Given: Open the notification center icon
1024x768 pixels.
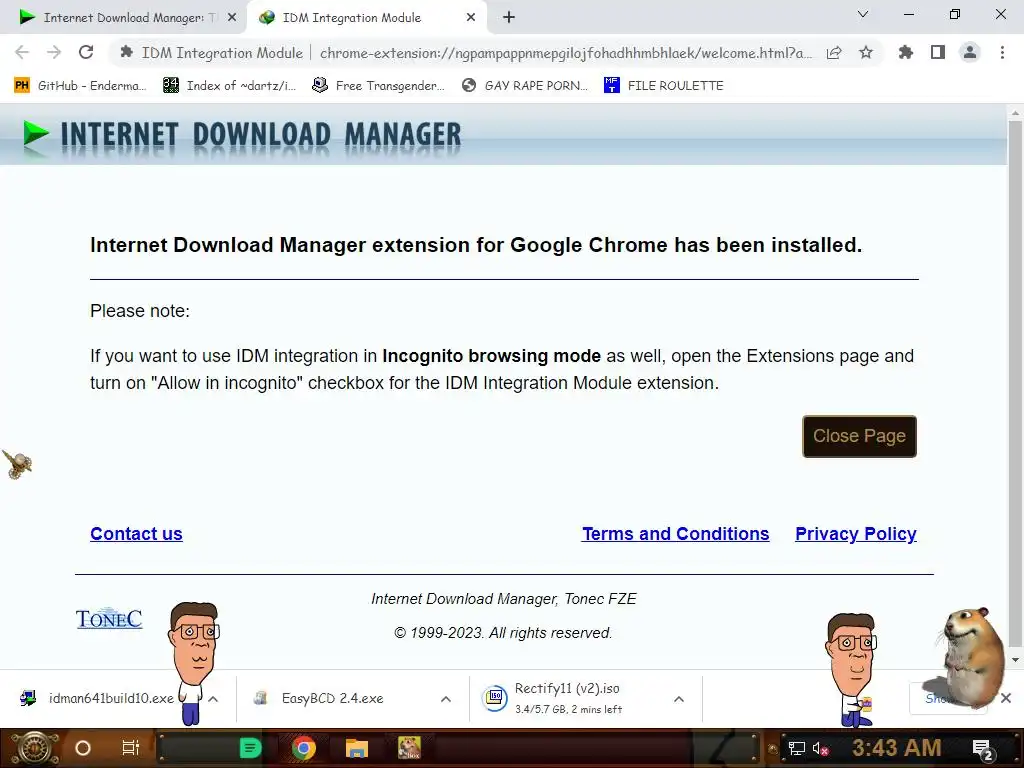Looking at the screenshot, I should pyautogui.click(x=982, y=749).
